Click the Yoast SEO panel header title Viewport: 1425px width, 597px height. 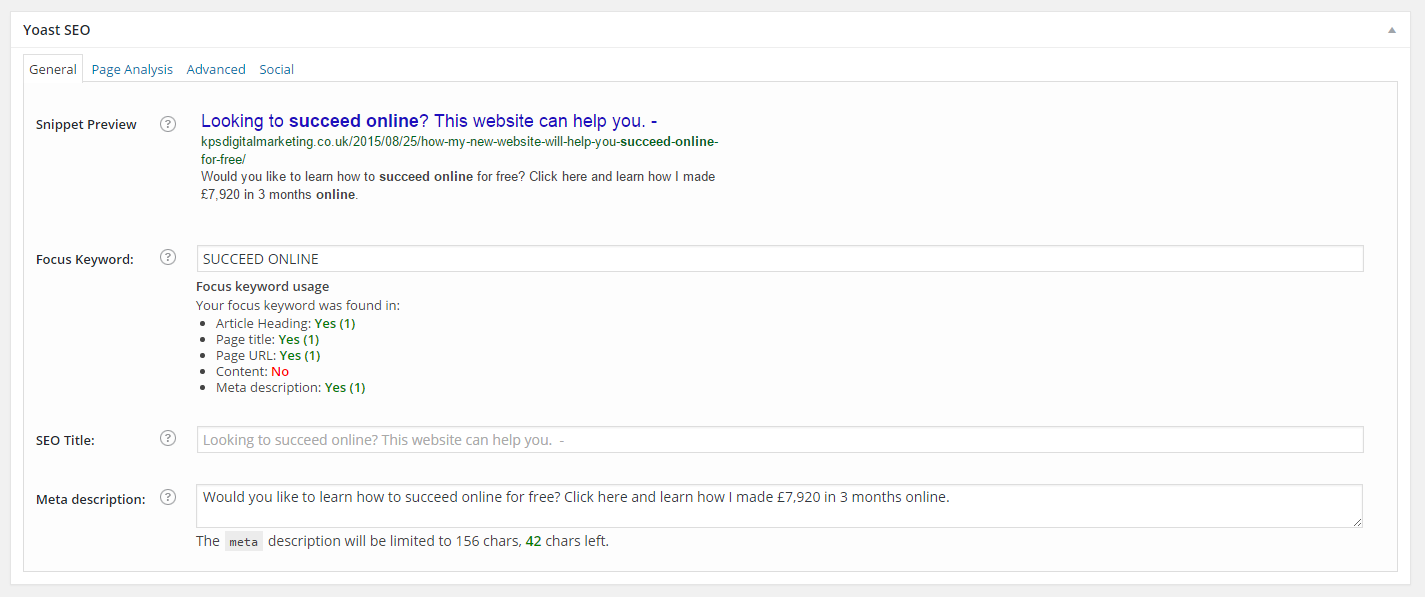click(x=57, y=30)
